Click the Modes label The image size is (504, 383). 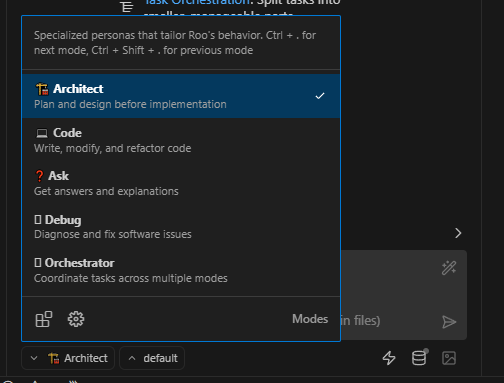310,319
